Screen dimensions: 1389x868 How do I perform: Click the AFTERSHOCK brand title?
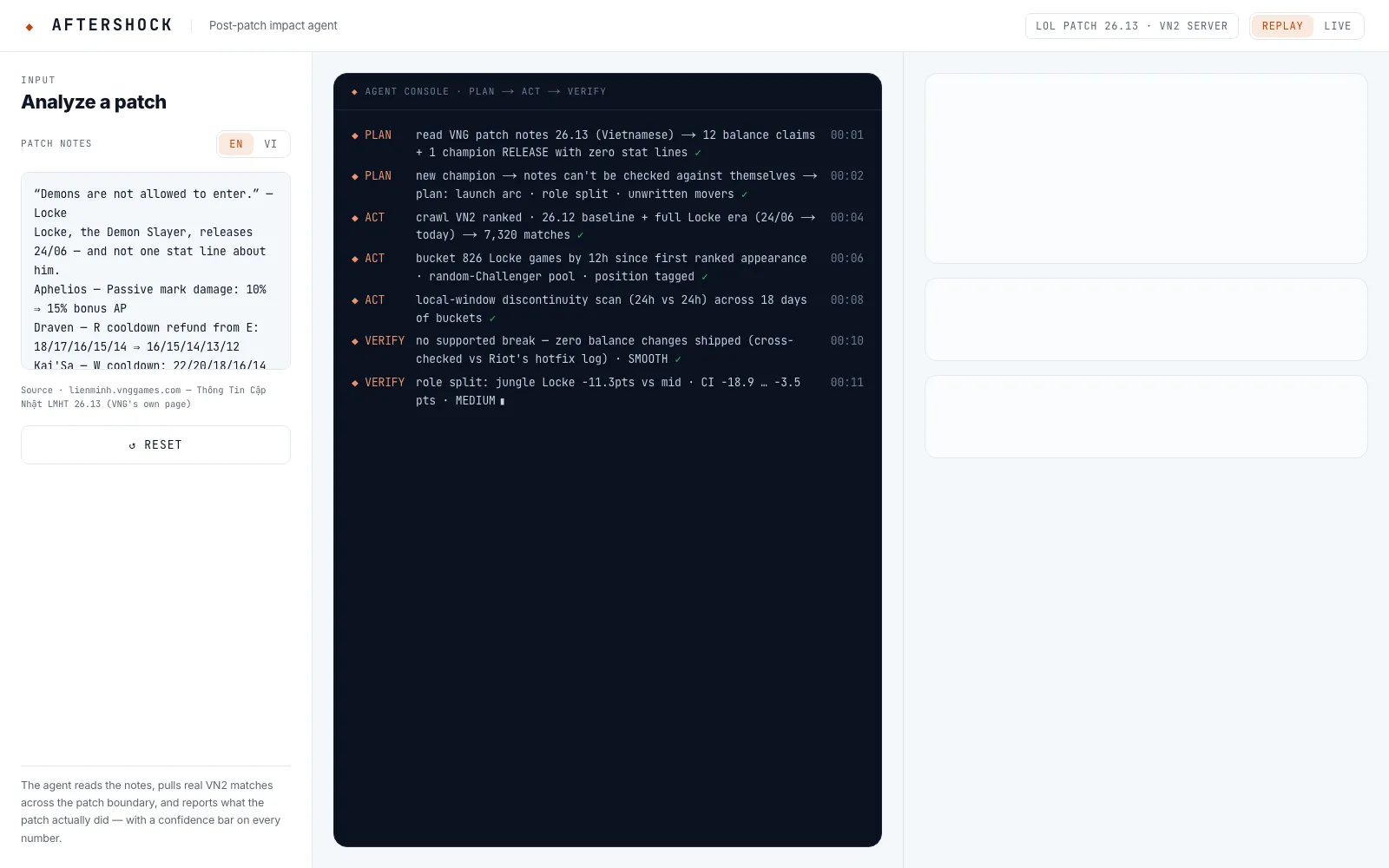pyautogui.click(x=112, y=25)
